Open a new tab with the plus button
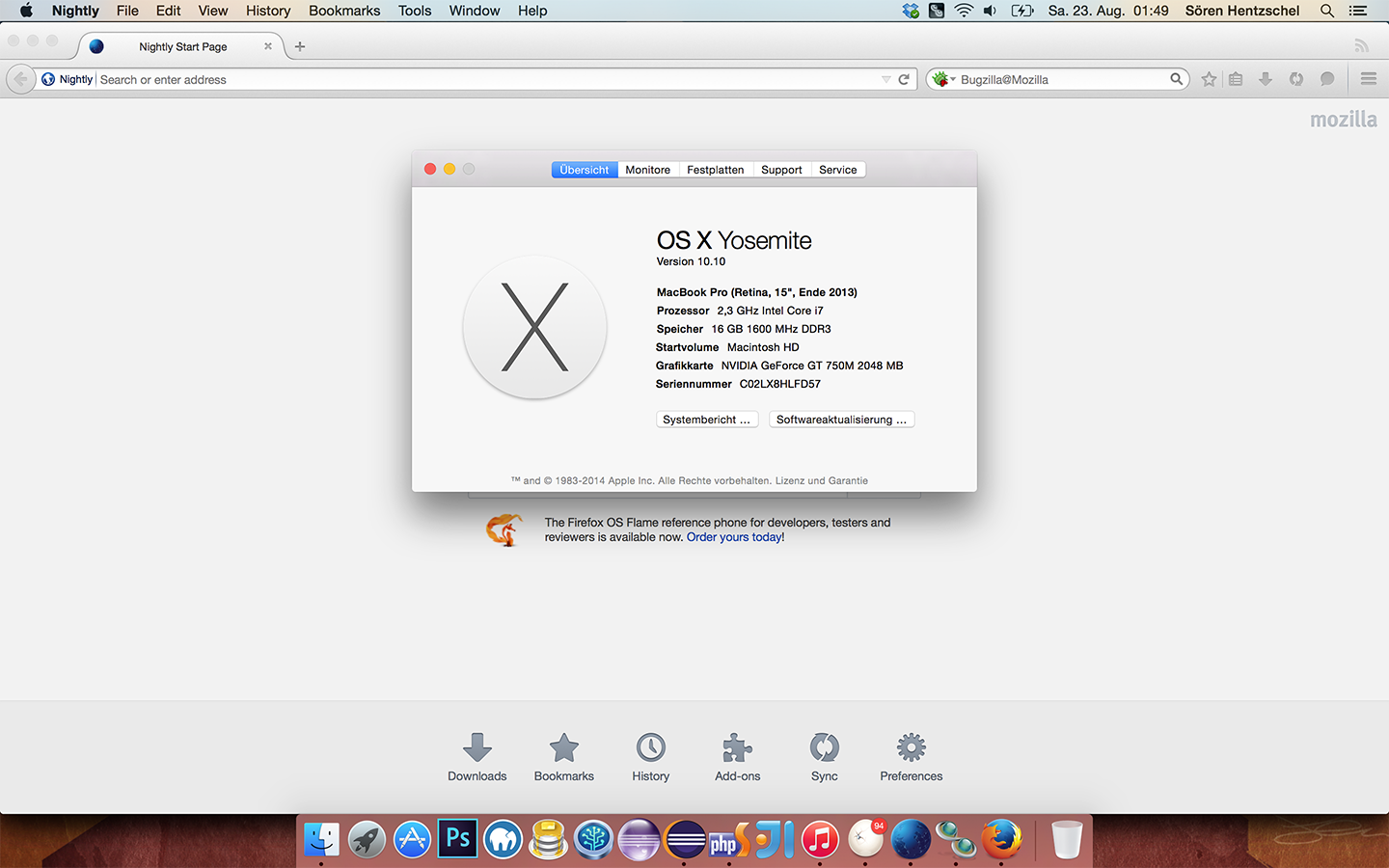 pos(300,46)
